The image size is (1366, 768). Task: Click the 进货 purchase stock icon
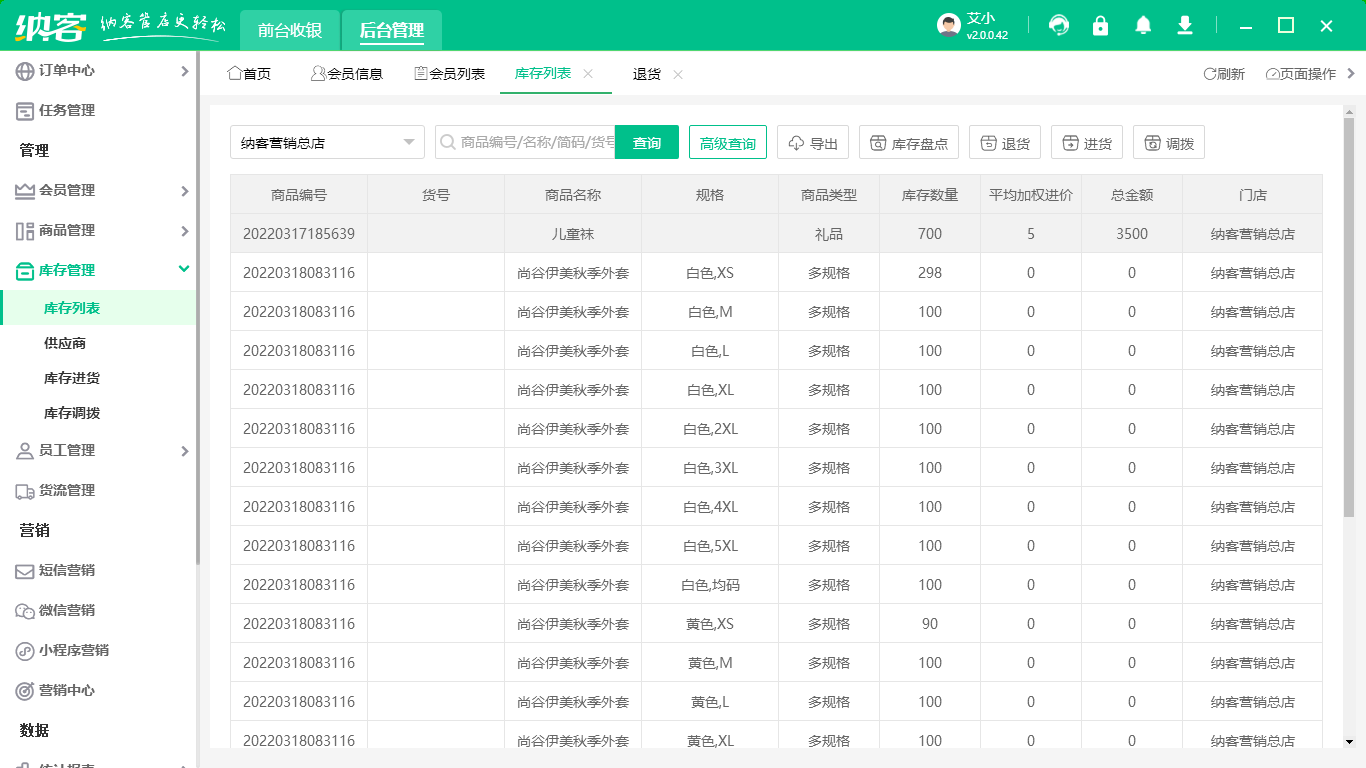point(1086,141)
